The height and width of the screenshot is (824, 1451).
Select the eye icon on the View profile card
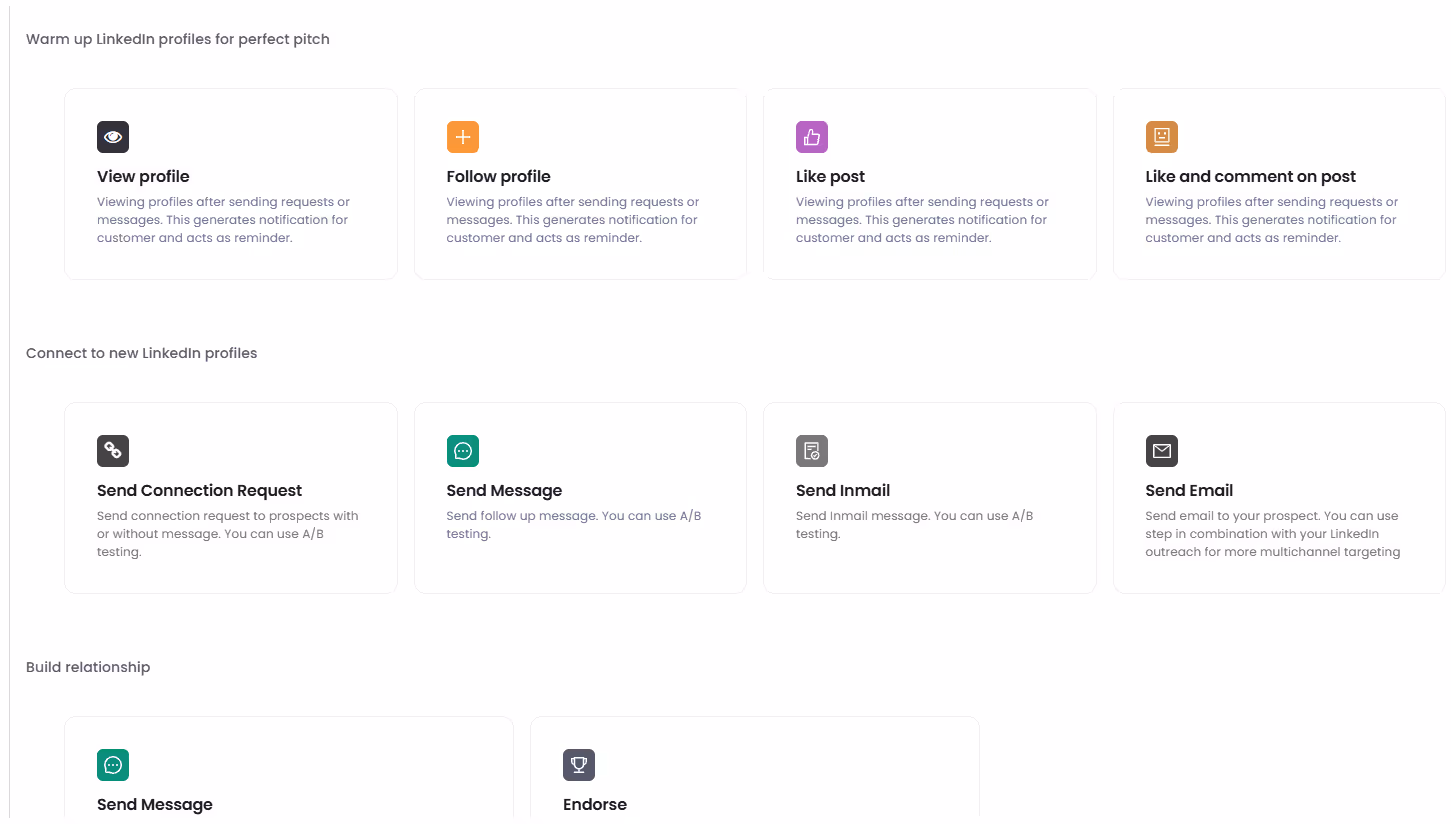point(113,137)
